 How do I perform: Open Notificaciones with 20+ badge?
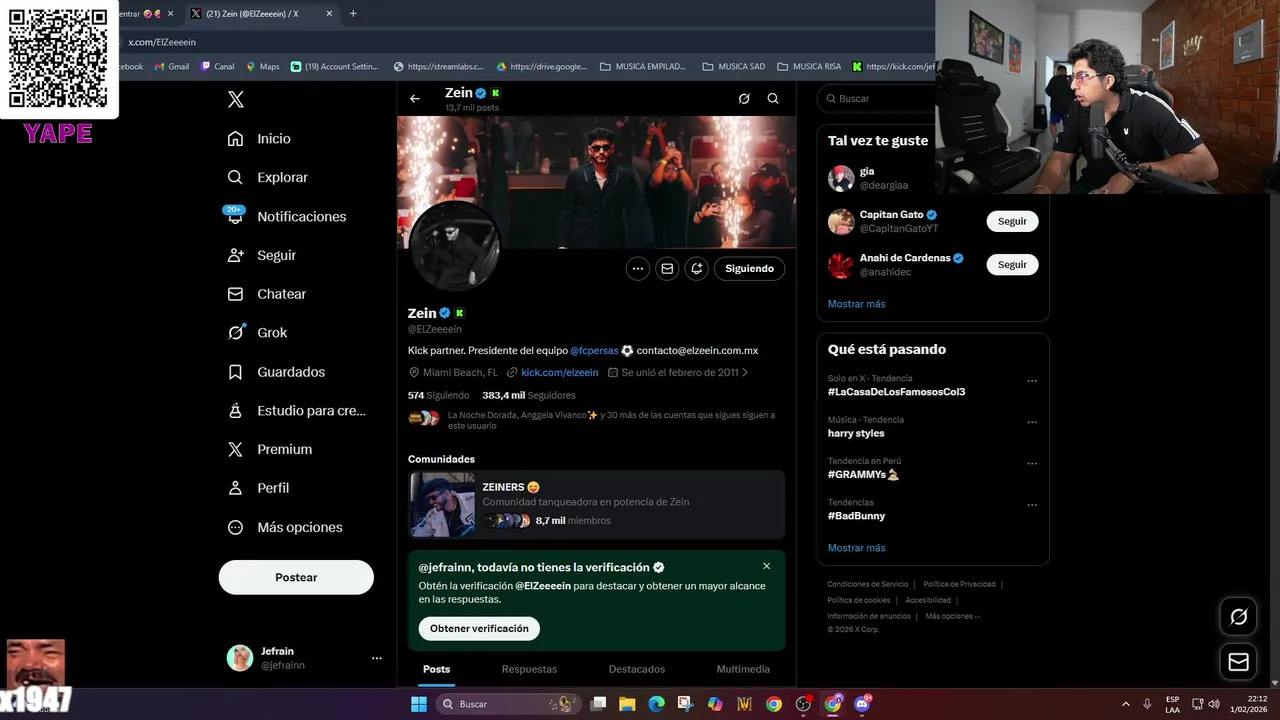tap(286, 216)
